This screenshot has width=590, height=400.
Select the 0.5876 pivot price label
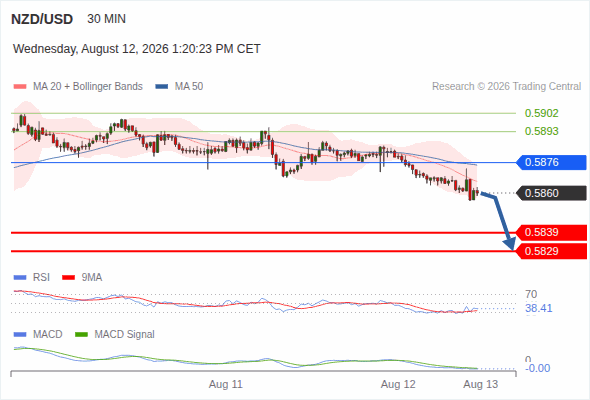click(x=551, y=163)
